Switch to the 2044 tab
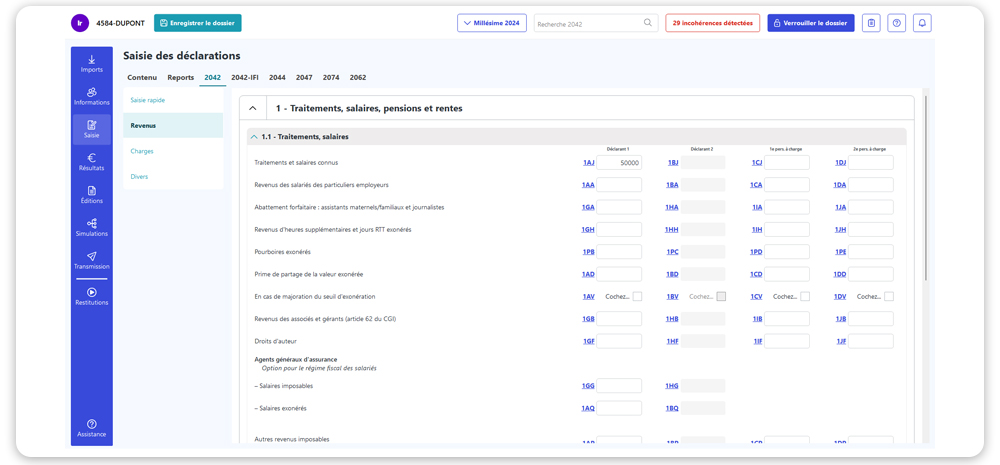1000x465 pixels. click(x=277, y=78)
